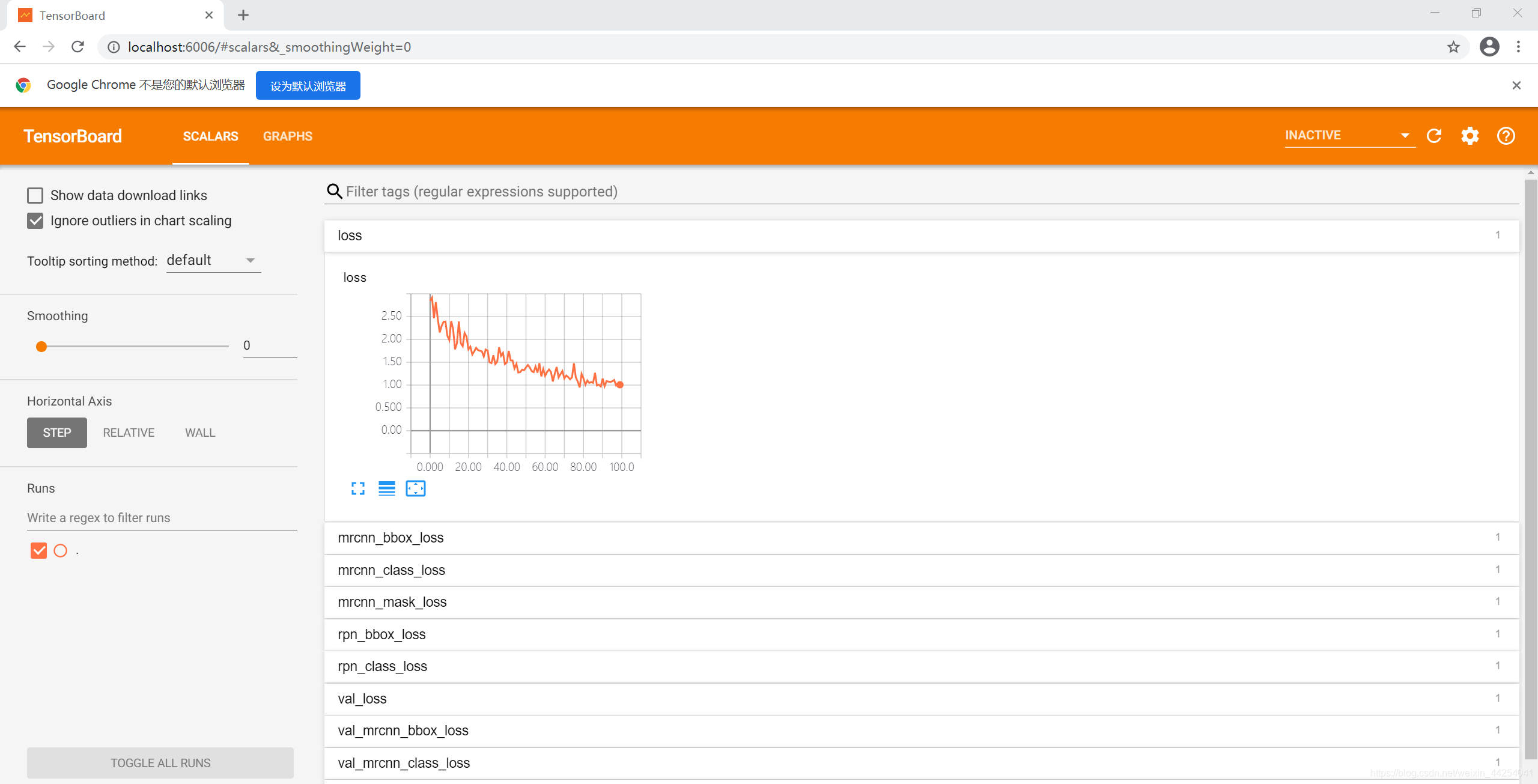1538x784 pixels.
Task: View site information icon in address bar
Action: (x=114, y=47)
